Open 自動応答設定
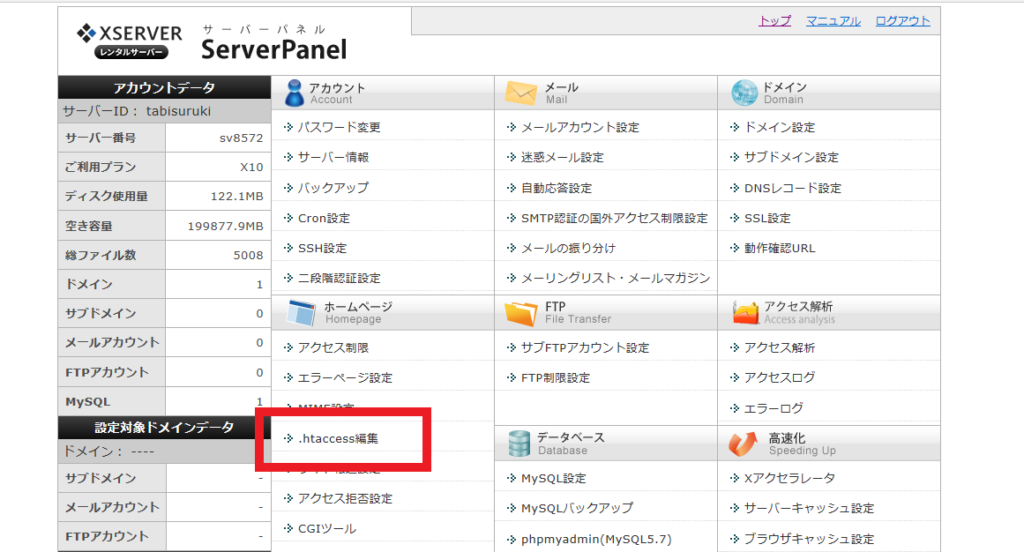The height and width of the screenshot is (552, 1024). click(556, 188)
